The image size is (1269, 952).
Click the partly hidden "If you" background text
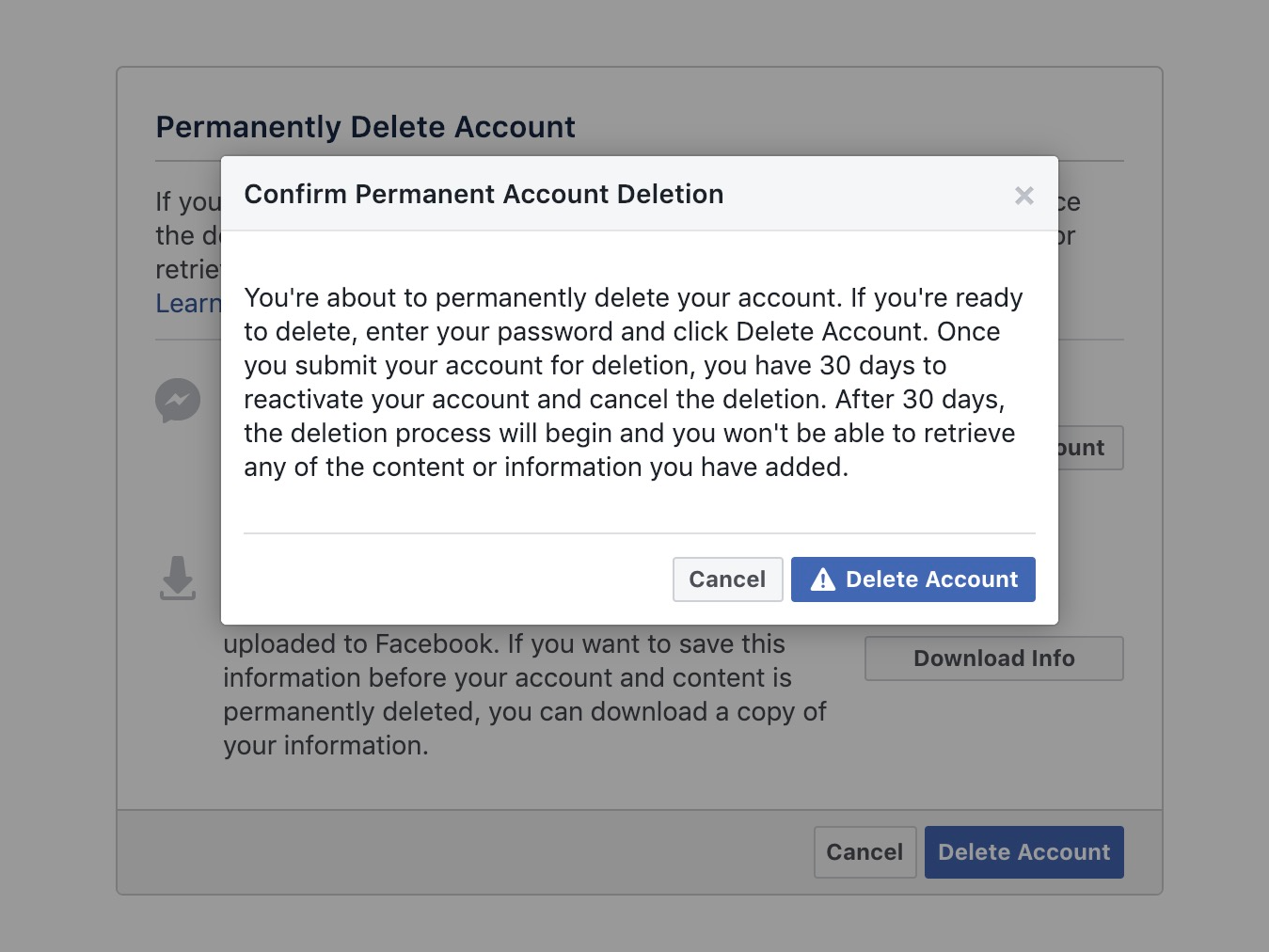pos(187,202)
